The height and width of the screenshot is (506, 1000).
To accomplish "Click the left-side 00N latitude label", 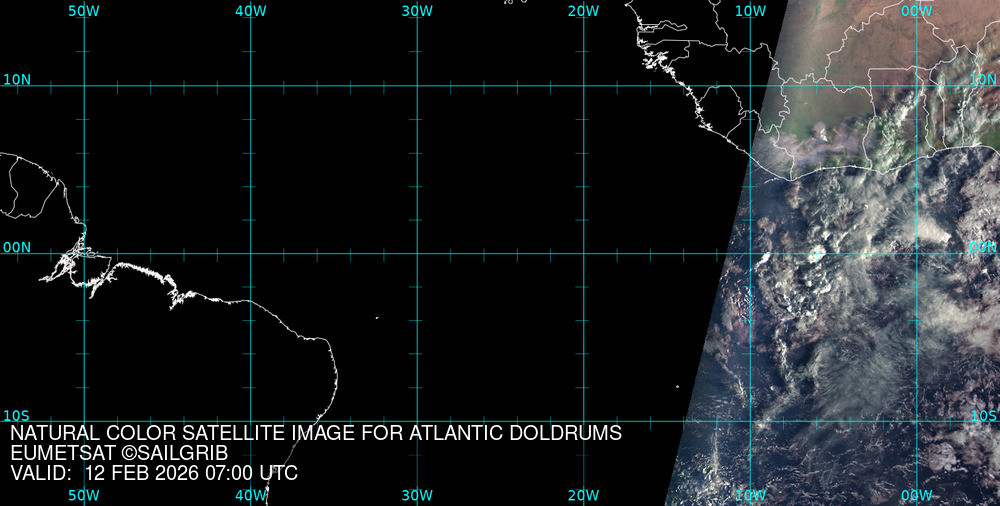I will [x=17, y=247].
